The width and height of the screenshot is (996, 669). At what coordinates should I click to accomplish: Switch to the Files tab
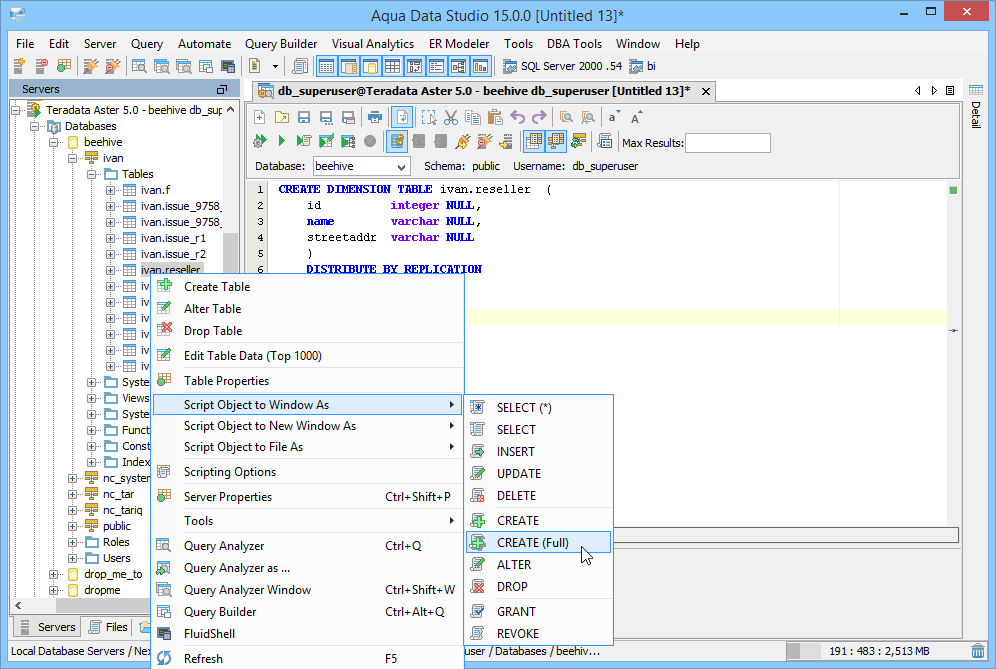109,627
